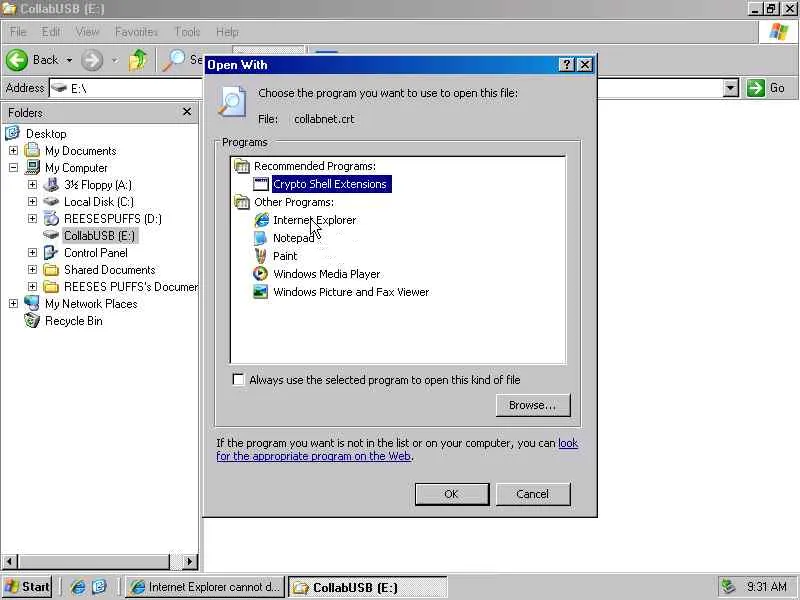800x600 pixels.
Task: Open the Help menu in Explorer
Action: (x=227, y=32)
